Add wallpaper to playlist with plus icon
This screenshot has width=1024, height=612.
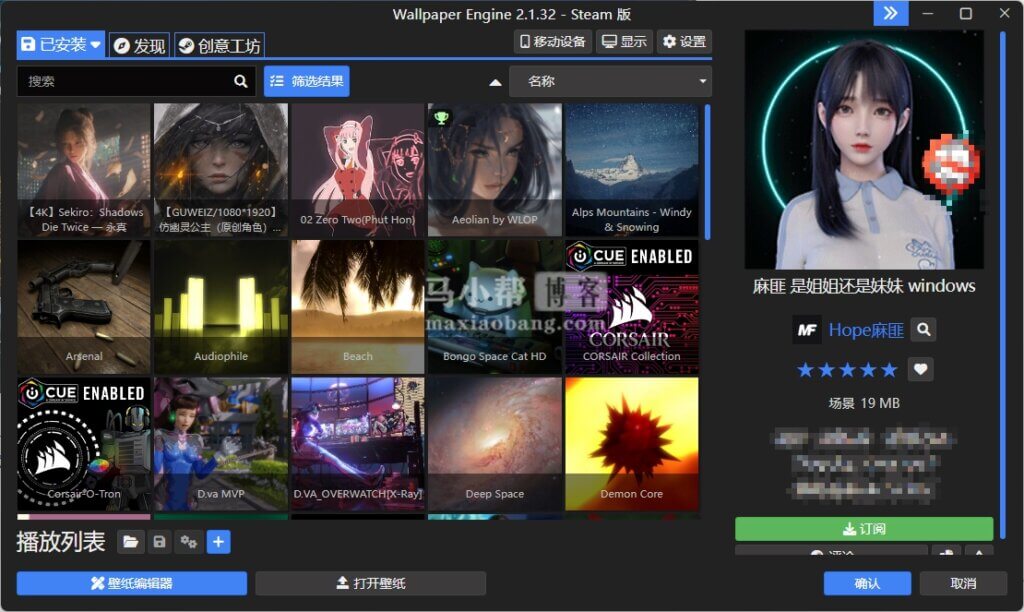click(x=219, y=542)
